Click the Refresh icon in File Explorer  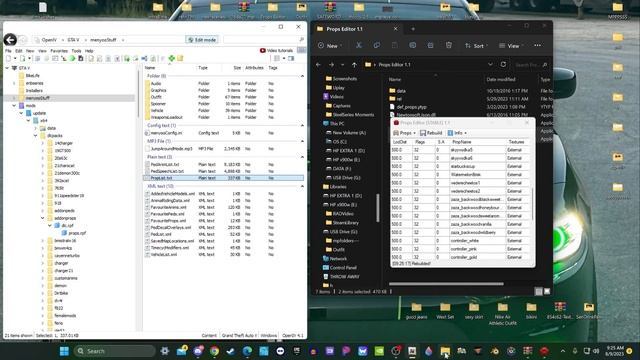pos(503,64)
